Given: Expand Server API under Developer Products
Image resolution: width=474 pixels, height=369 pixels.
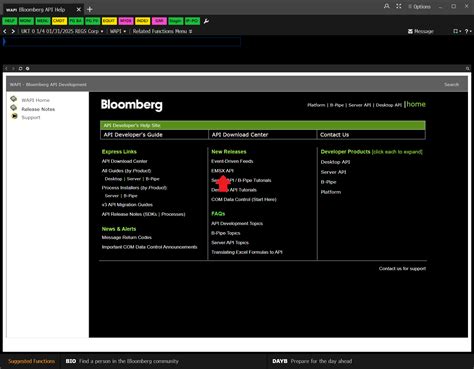Looking at the screenshot, I should coord(333,172).
